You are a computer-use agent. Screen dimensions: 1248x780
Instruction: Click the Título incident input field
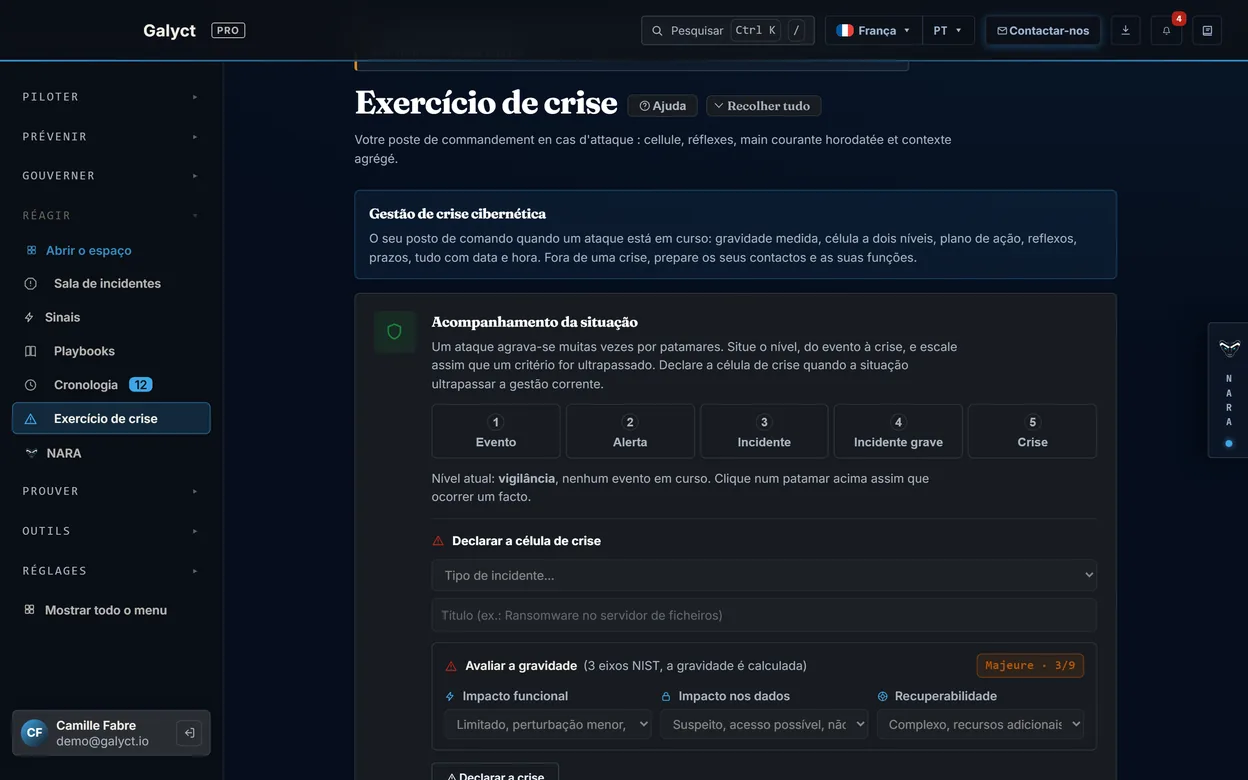click(764, 615)
